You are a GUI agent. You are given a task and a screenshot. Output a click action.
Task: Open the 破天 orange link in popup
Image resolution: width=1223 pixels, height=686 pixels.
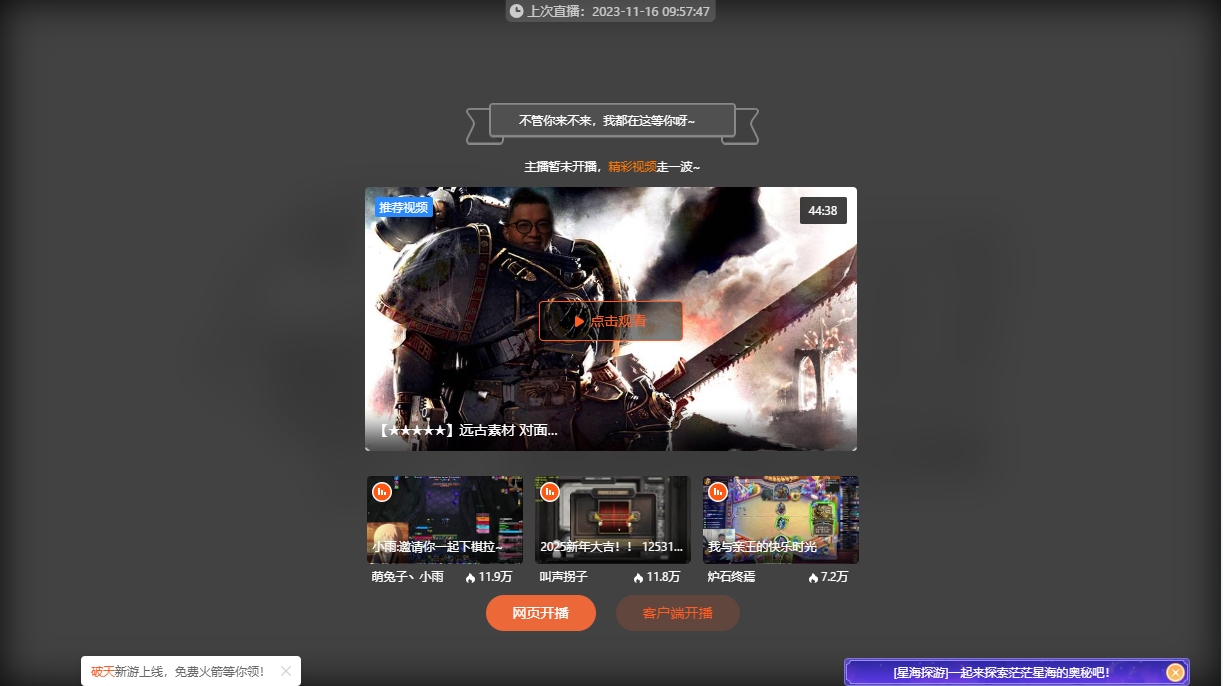click(102, 671)
